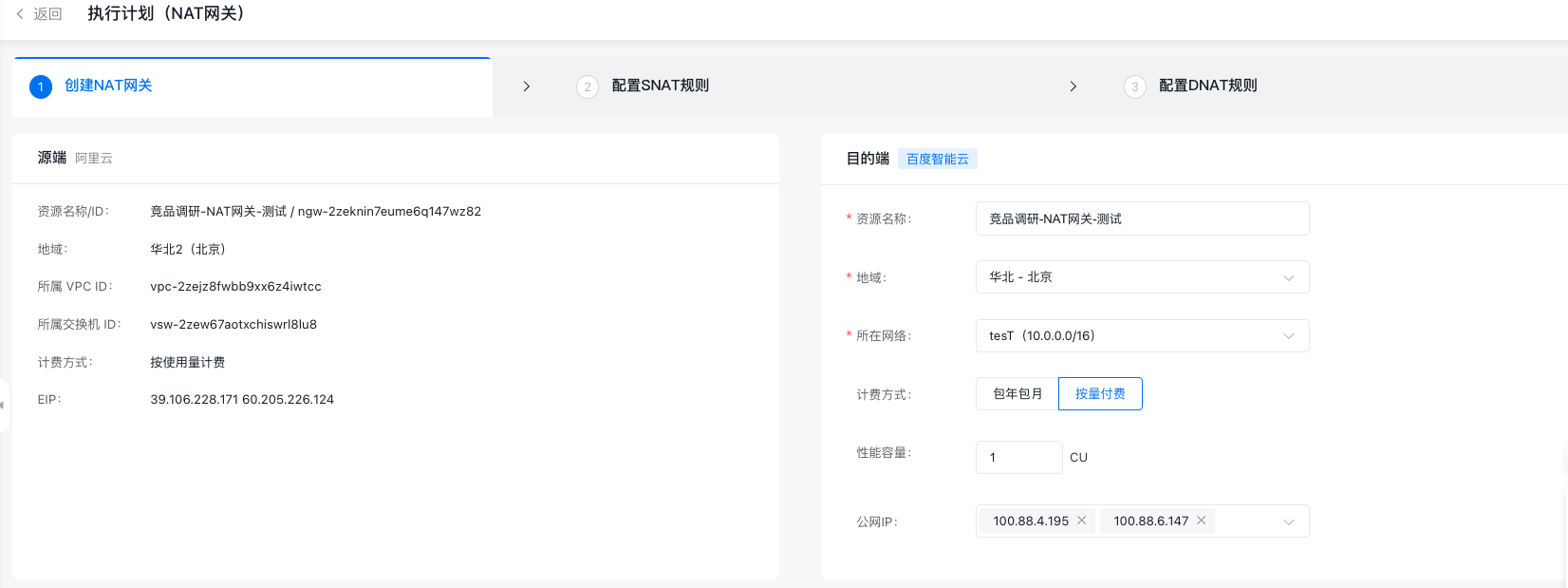Click the switch ID vsw-2zew67aotxchiswrl8lu8
Image resolution: width=1568 pixels, height=588 pixels.
(233, 324)
